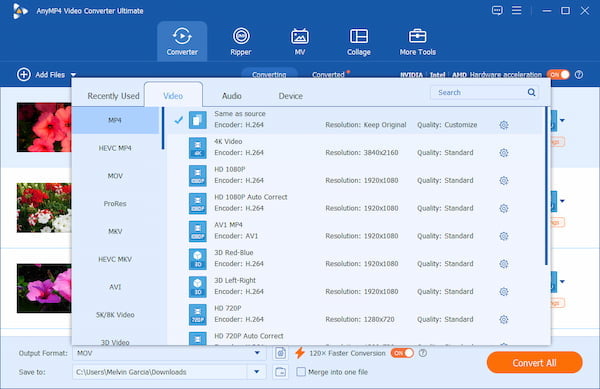The height and width of the screenshot is (389, 600).
Task: Open the hamburger menu in title bar
Action: pyautogui.click(x=517, y=10)
